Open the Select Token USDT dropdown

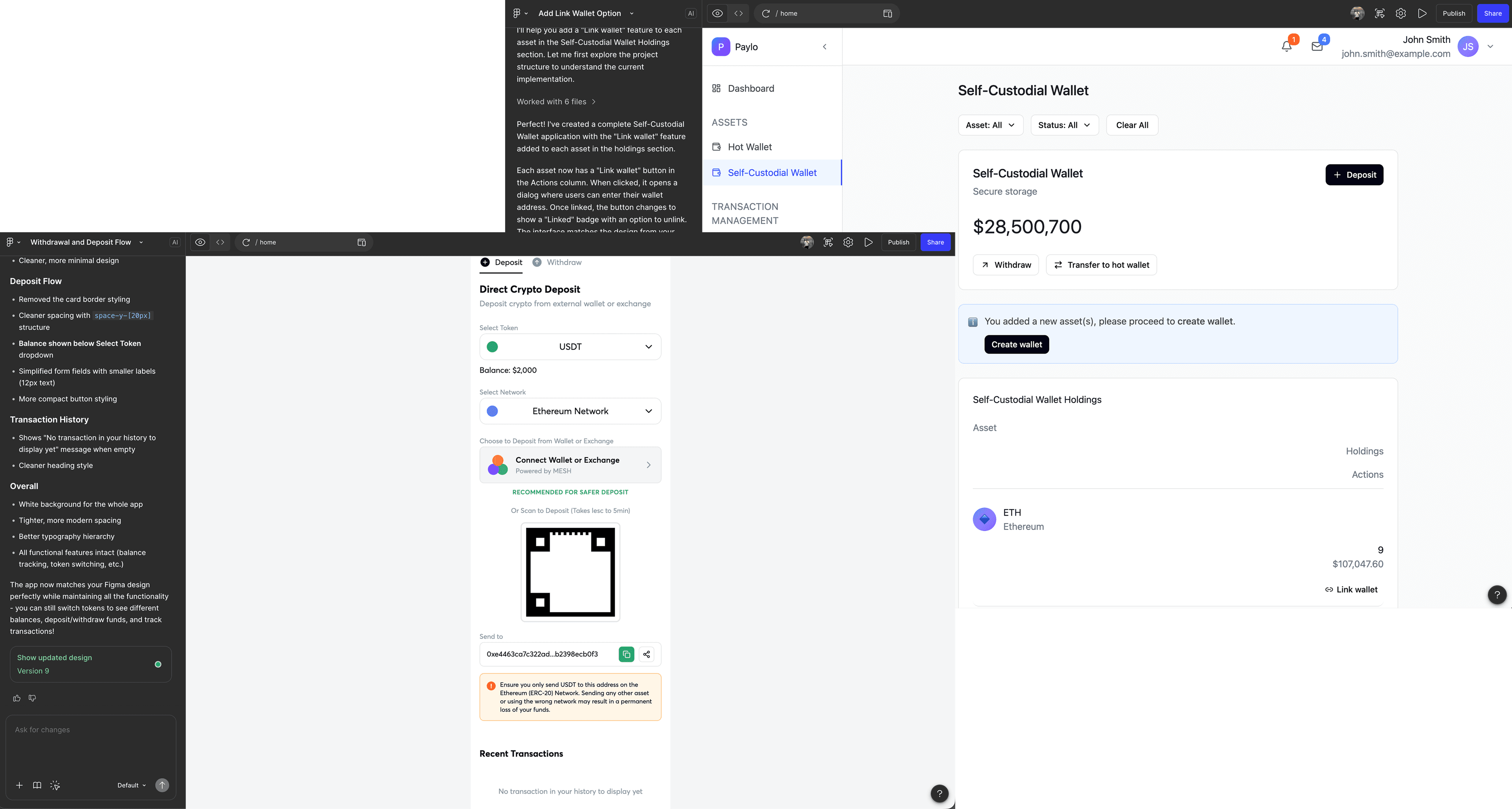(570, 347)
